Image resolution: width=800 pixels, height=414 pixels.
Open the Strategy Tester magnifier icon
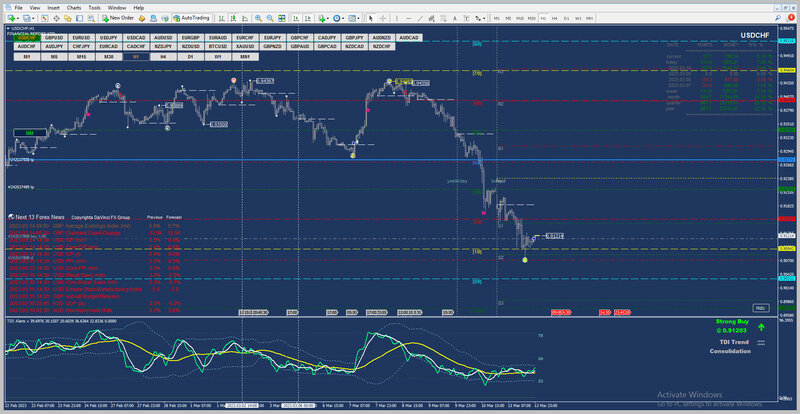(91, 18)
